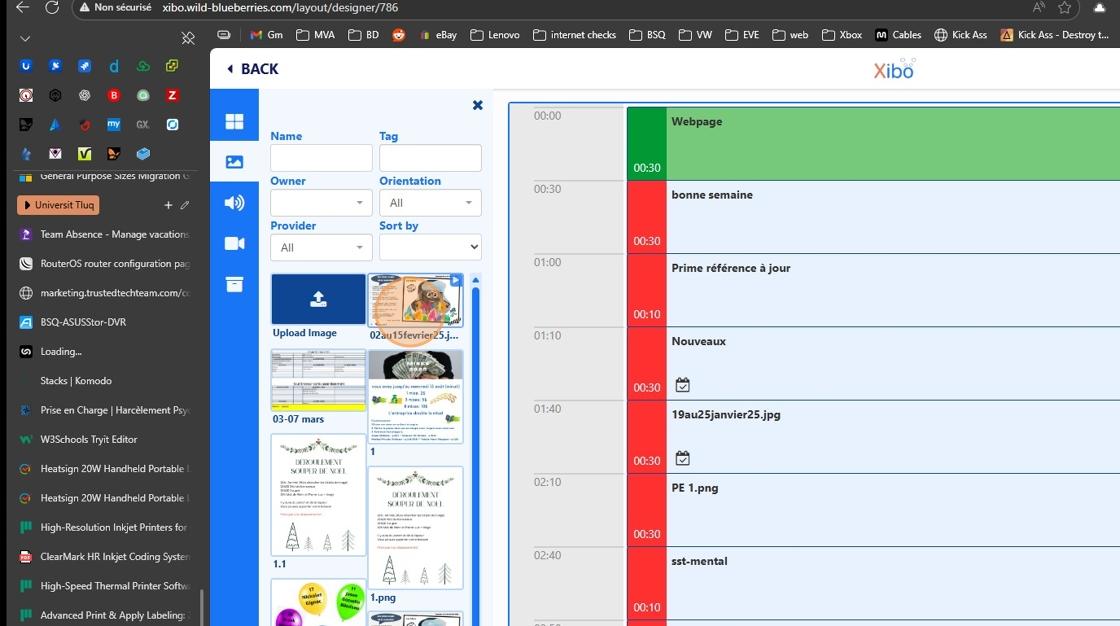1120x626 pixels.
Task: Open the archive box sidebar icon
Action: pyautogui.click(x=234, y=284)
